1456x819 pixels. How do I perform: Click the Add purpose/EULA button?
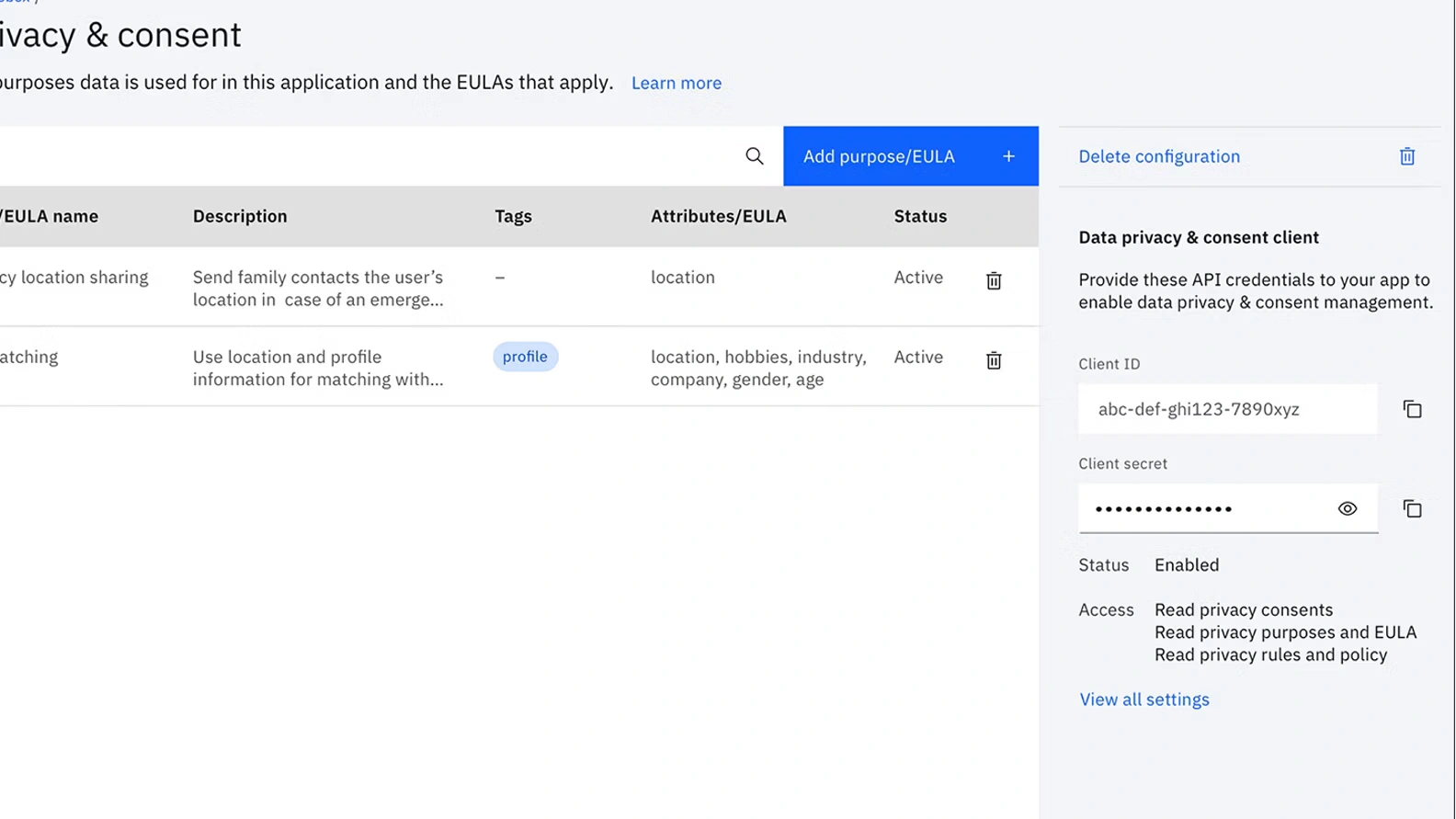click(x=910, y=156)
